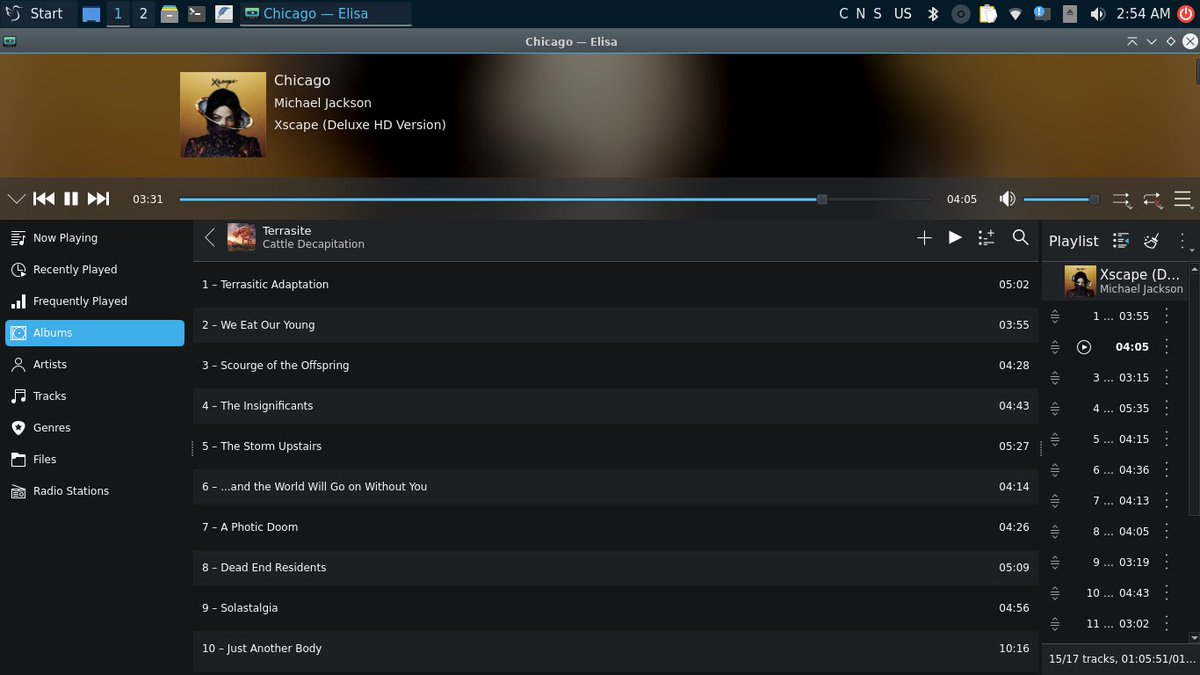Open the Tracks view
This screenshot has width=1200, height=675.
coord(94,396)
